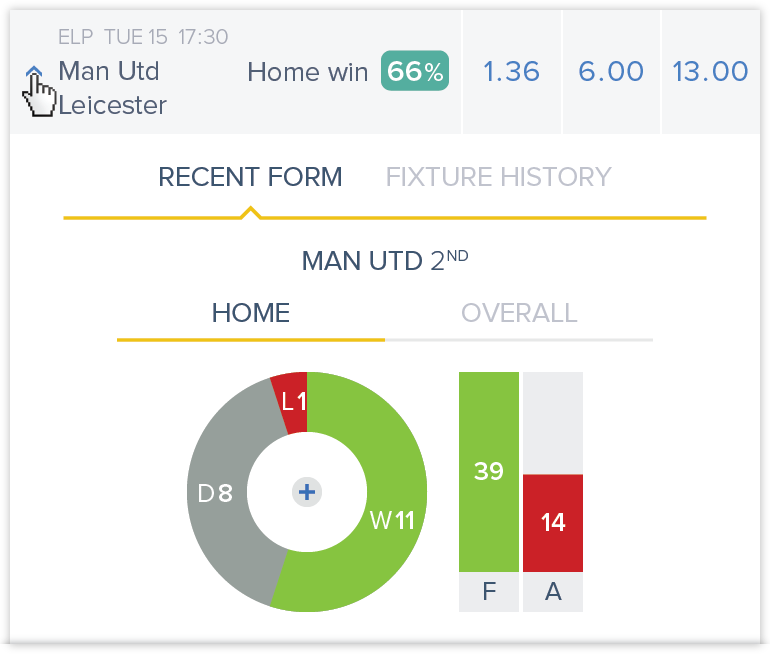Click the Leicester team name
Screen dimensions: 770x654
click(x=112, y=106)
